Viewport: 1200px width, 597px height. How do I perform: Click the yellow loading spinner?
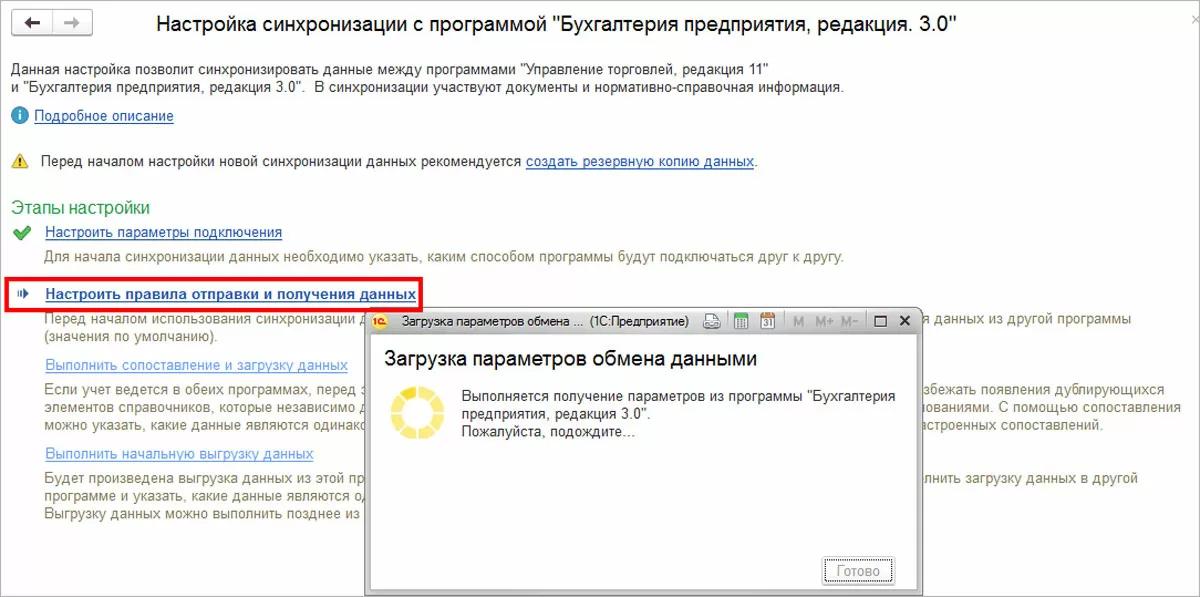(x=415, y=414)
